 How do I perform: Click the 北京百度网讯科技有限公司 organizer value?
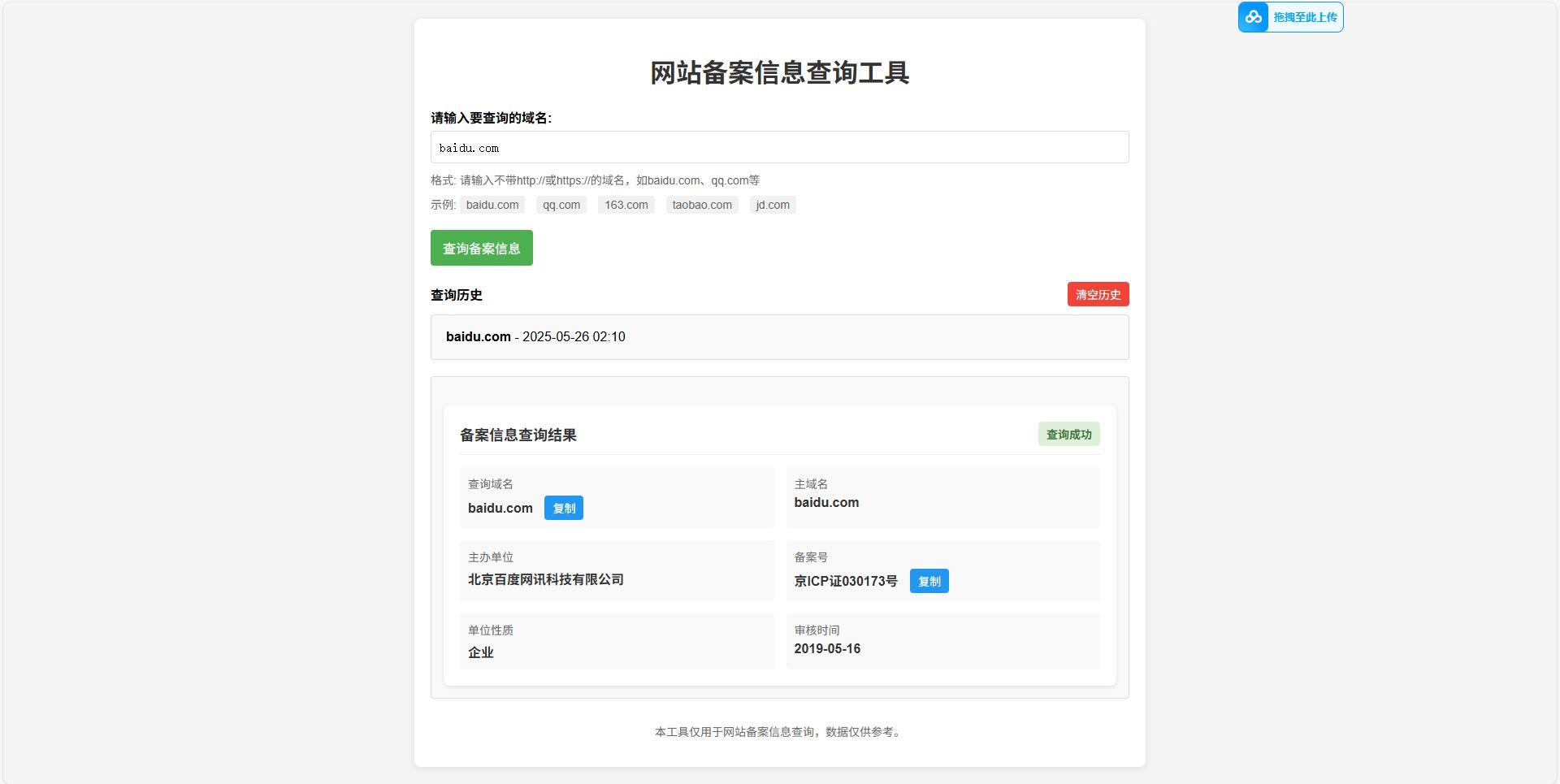point(546,579)
